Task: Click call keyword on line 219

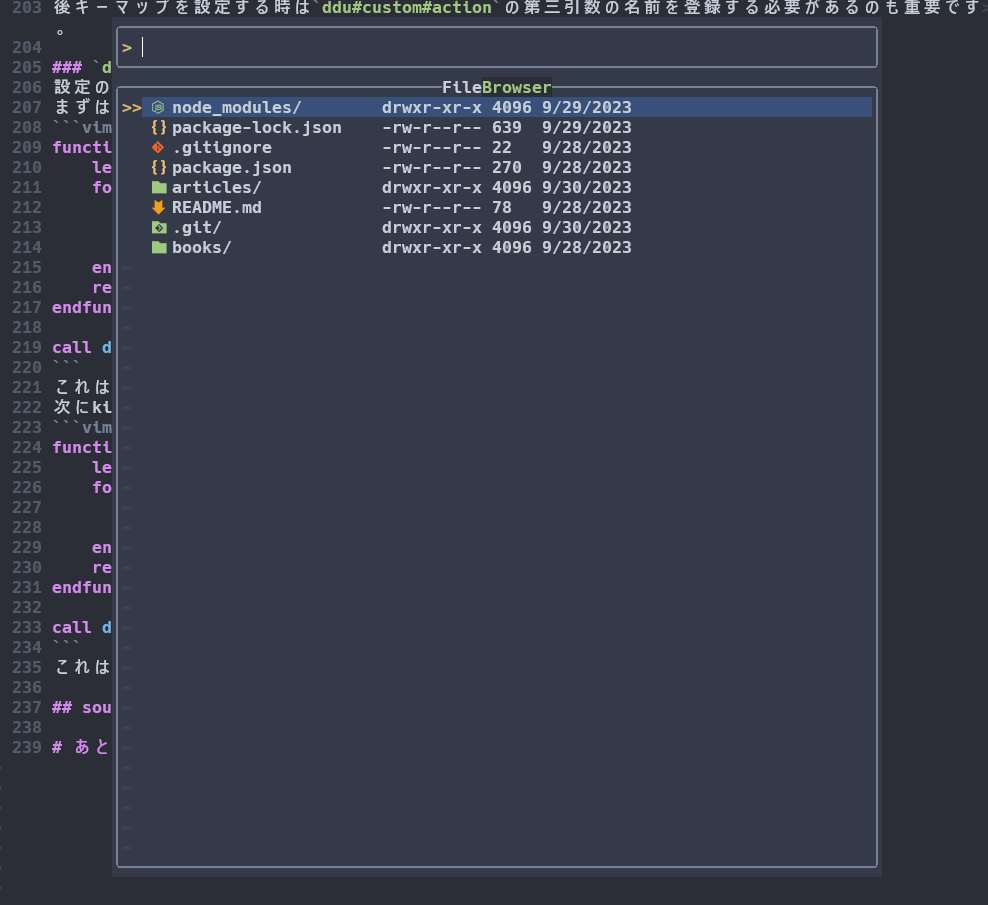Action: pos(72,347)
